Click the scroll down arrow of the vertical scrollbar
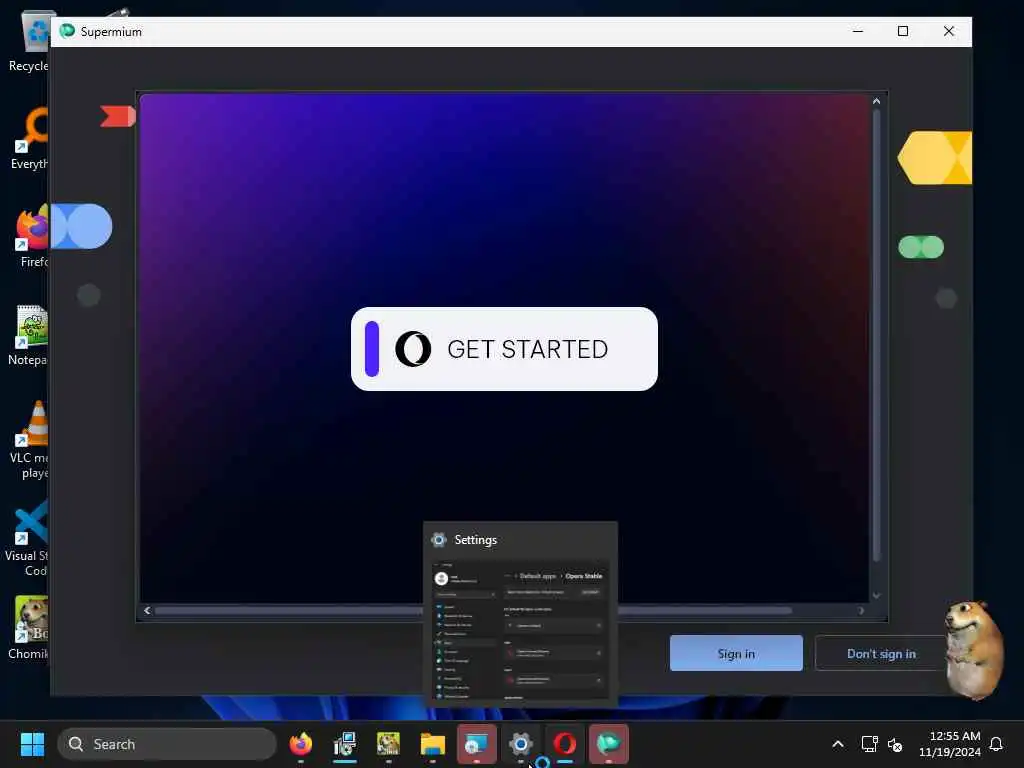The height and width of the screenshot is (768, 1024). click(876, 595)
